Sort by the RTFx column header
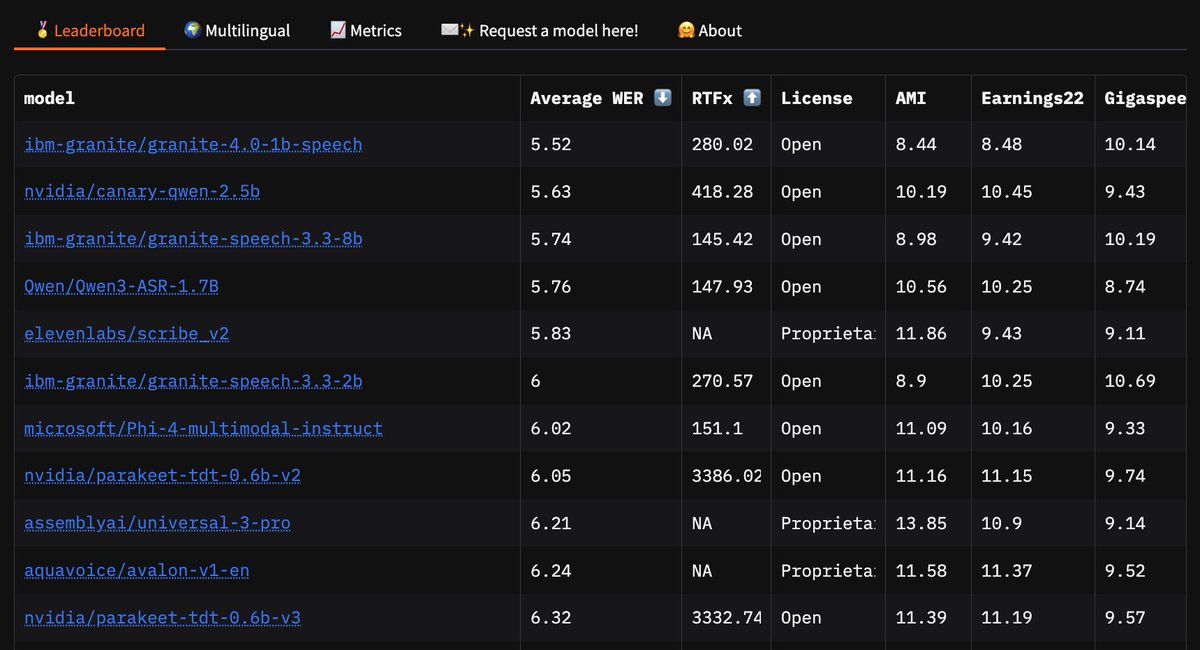1200x650 pixels. pos(726,98)
